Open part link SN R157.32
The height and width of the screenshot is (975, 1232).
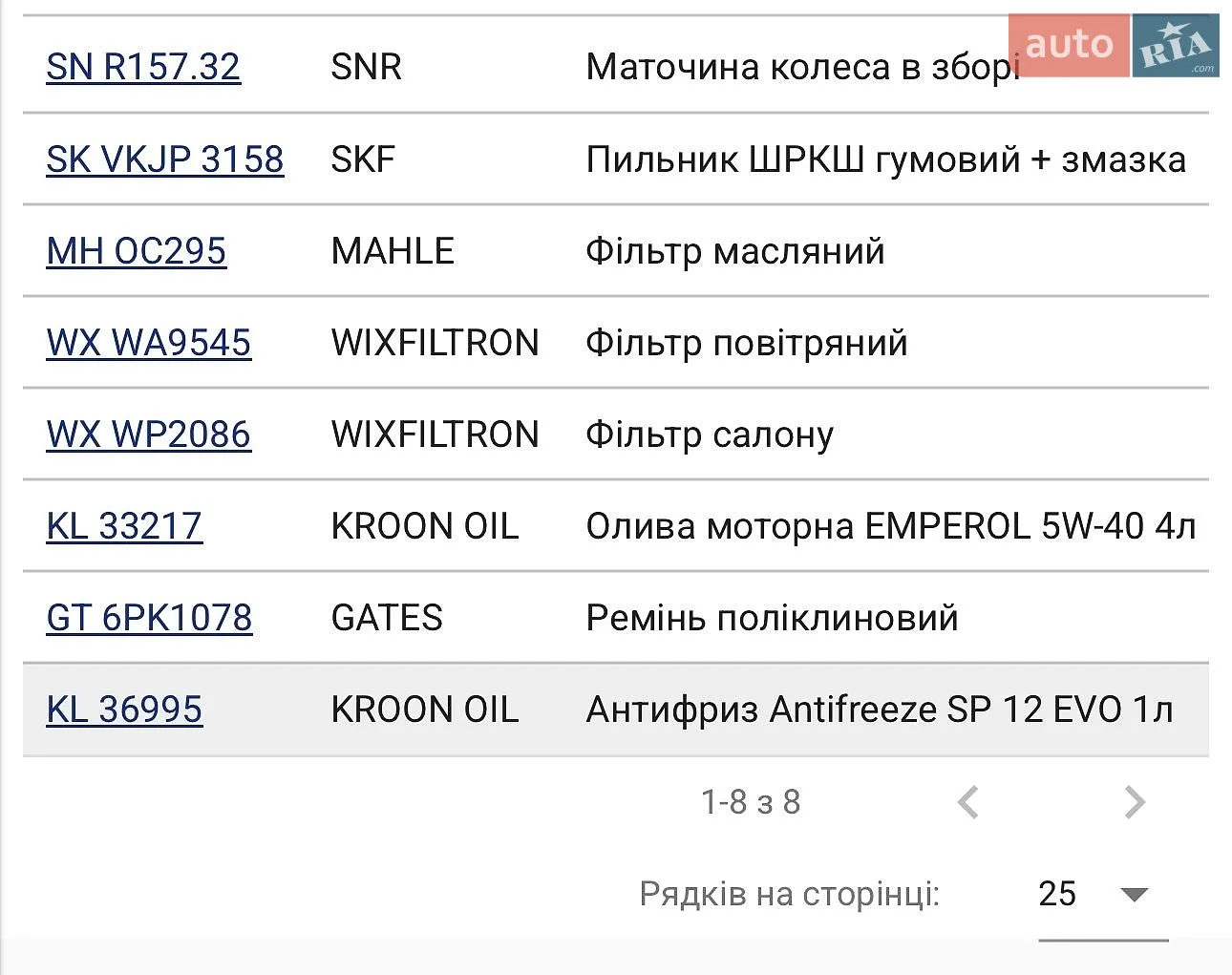(143, 67)
